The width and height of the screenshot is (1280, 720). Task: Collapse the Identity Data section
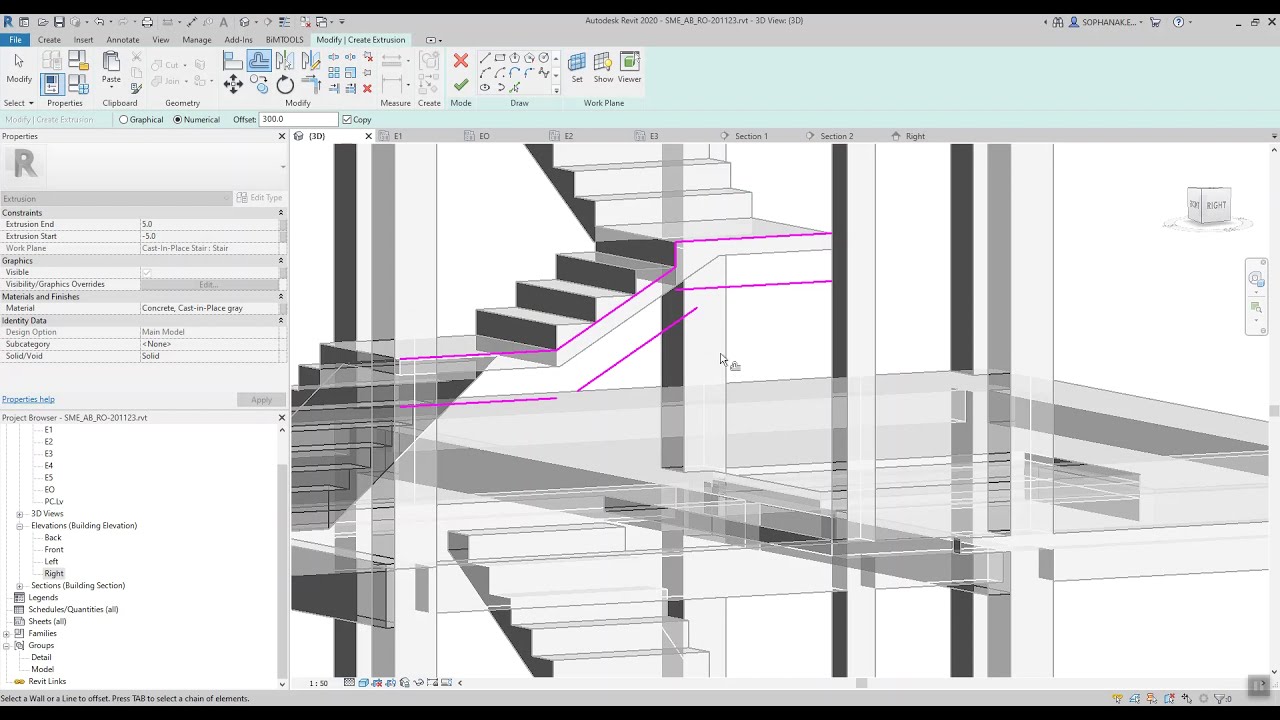point(280,321)
